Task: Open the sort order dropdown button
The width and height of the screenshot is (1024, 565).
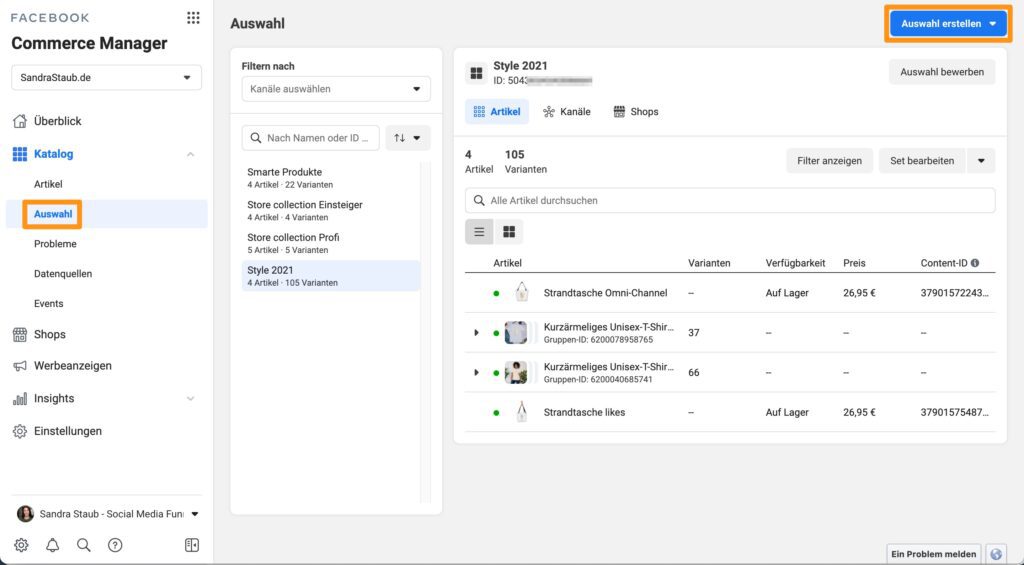Action: (x=408, y=138)
